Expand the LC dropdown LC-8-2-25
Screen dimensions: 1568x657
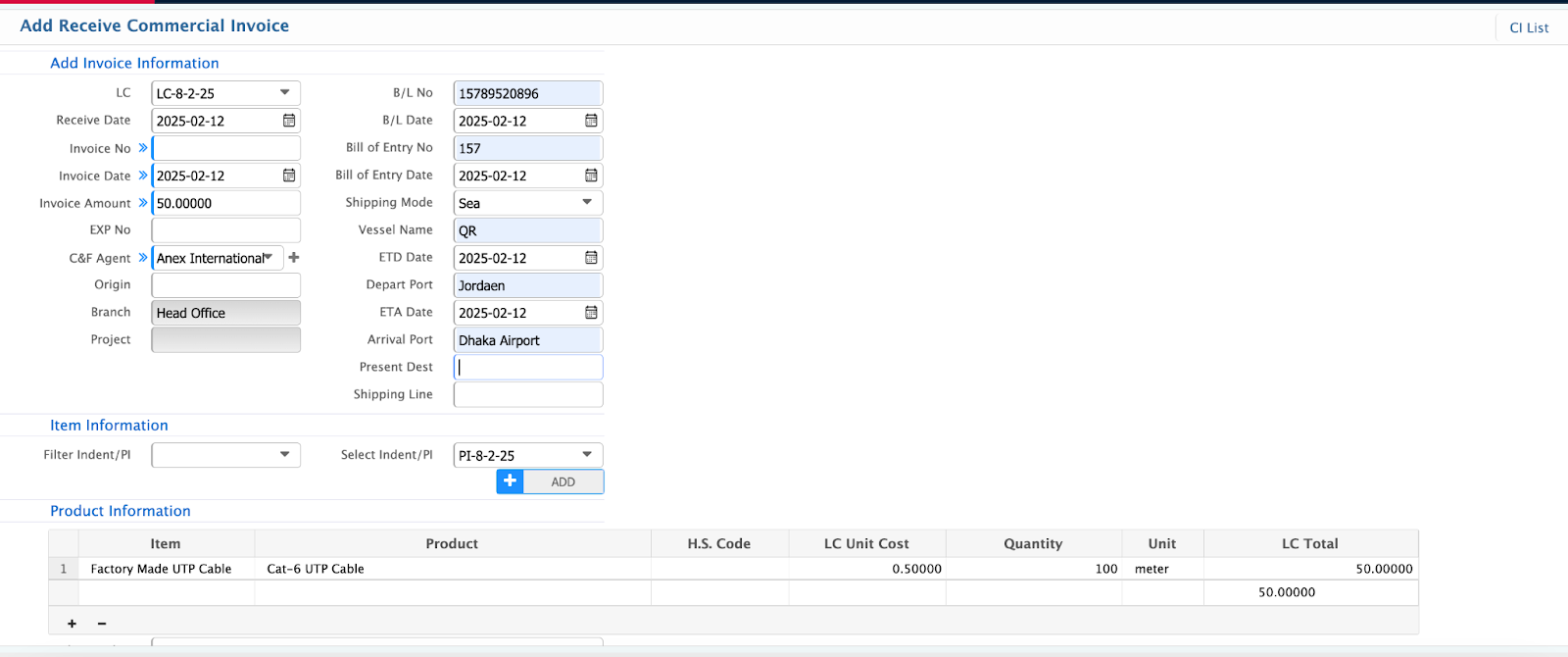pos(225,93)
